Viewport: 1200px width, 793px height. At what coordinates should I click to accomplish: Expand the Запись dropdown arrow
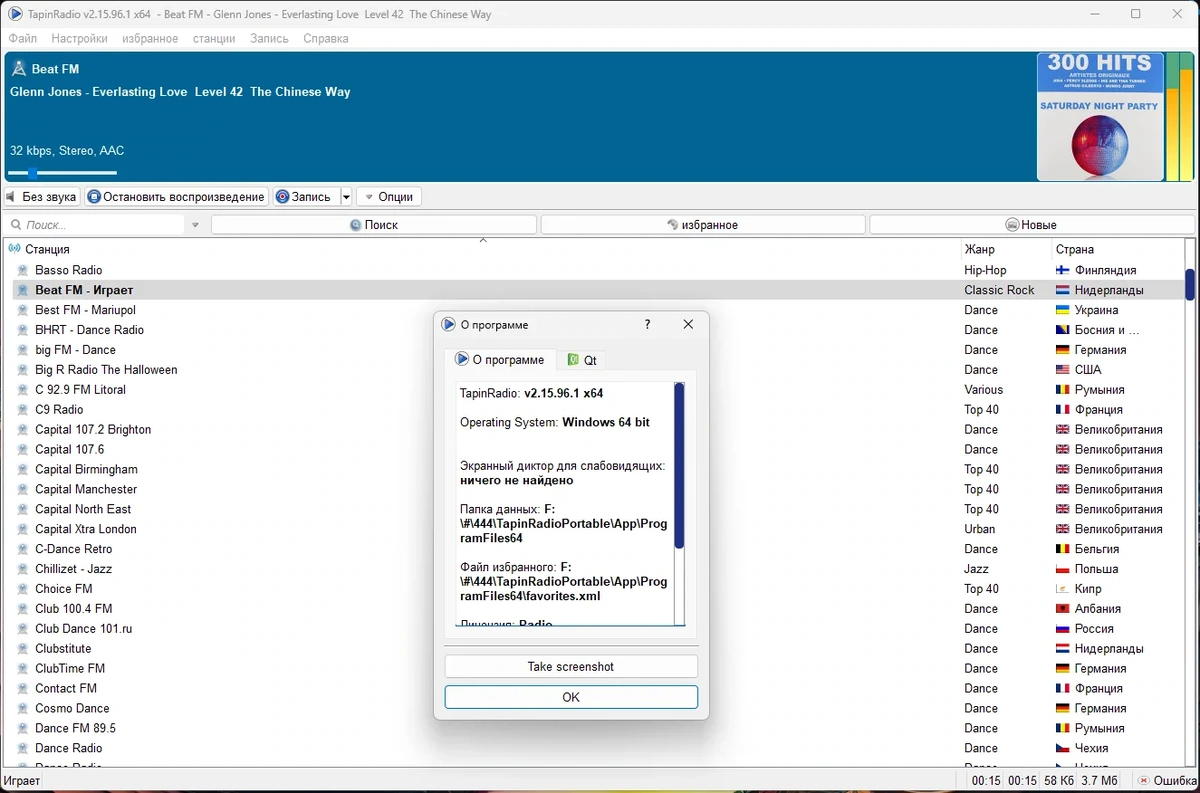click(346, 197)
